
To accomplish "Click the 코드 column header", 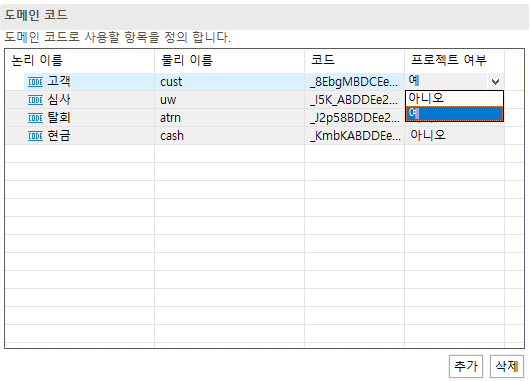I will (354, 60).
